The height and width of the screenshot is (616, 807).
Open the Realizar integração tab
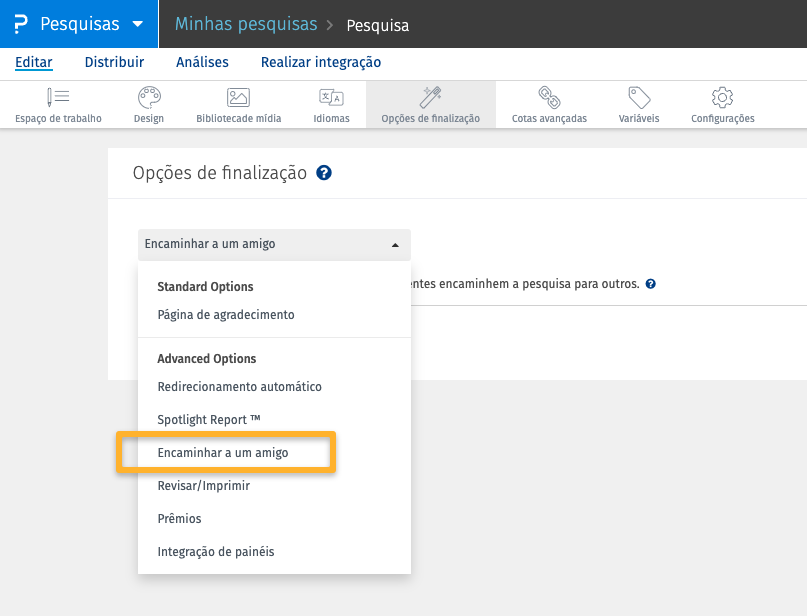click(x=320, y=62)
